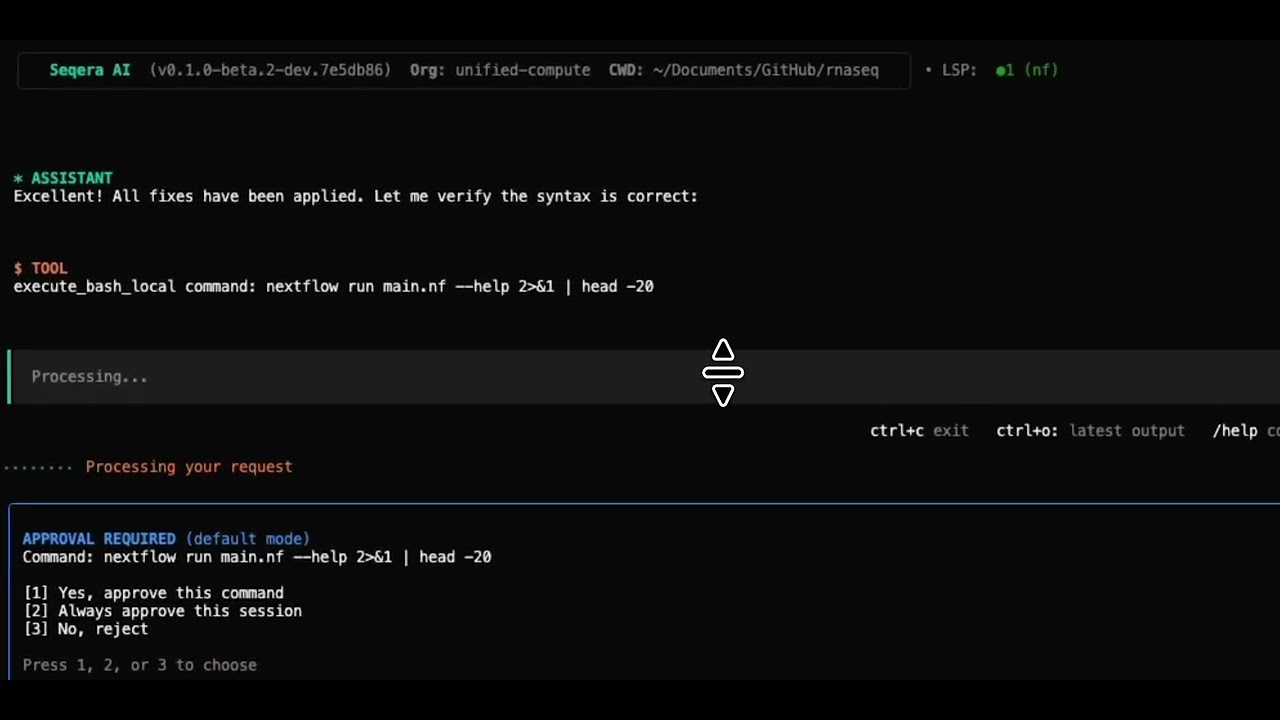Click 'Command: nextflow run main.nf' approval line
This screenshot has width=1280, height=720.
tap(257, 557)
